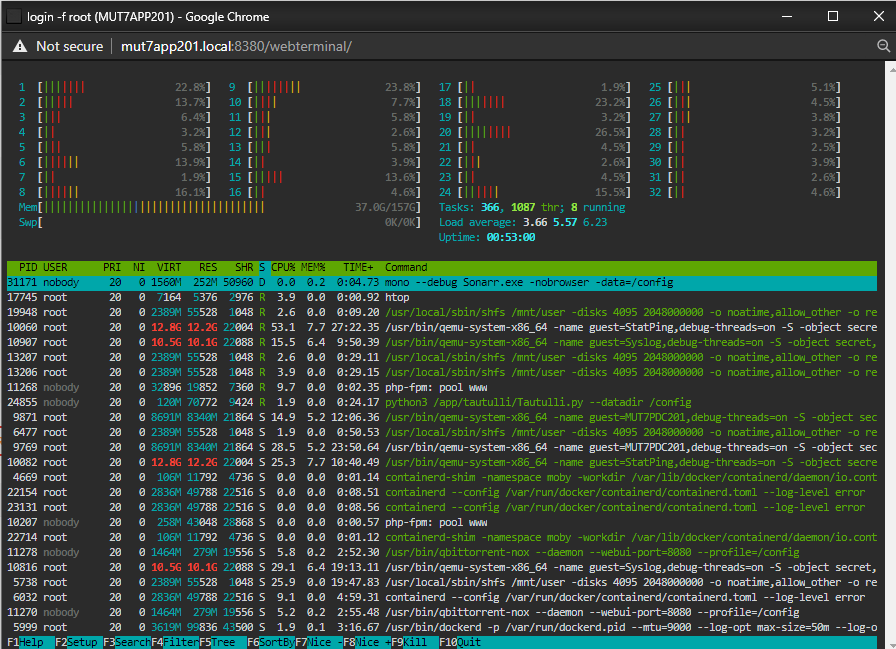
Task: Open the zoom magnifier icon in address bar
Action: point(883,46)
